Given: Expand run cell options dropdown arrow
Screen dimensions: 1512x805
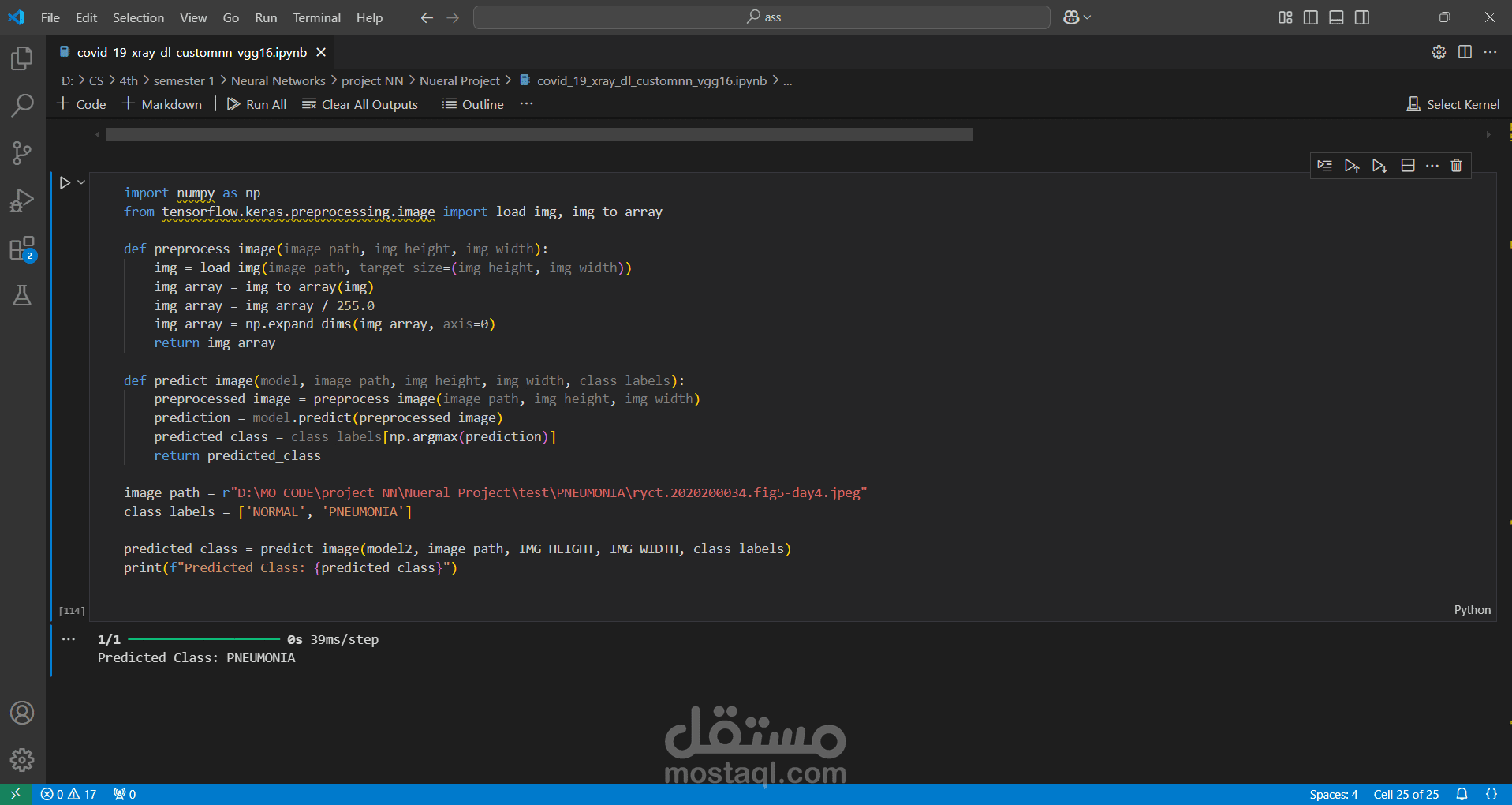Looking at the screenshot, I should [81, 182].
